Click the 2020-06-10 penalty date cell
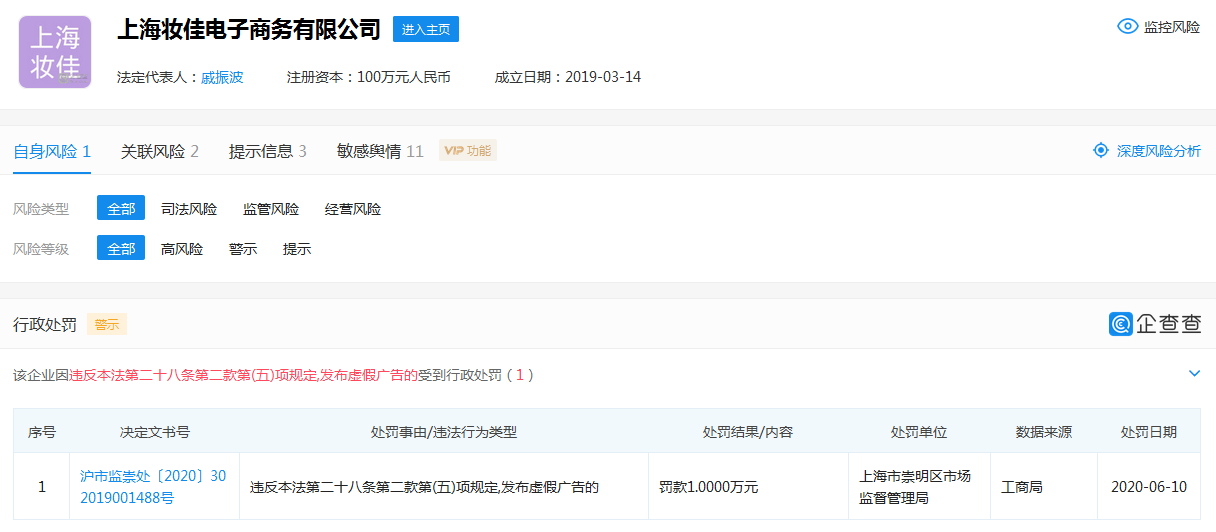 (x=1149, y=487)
